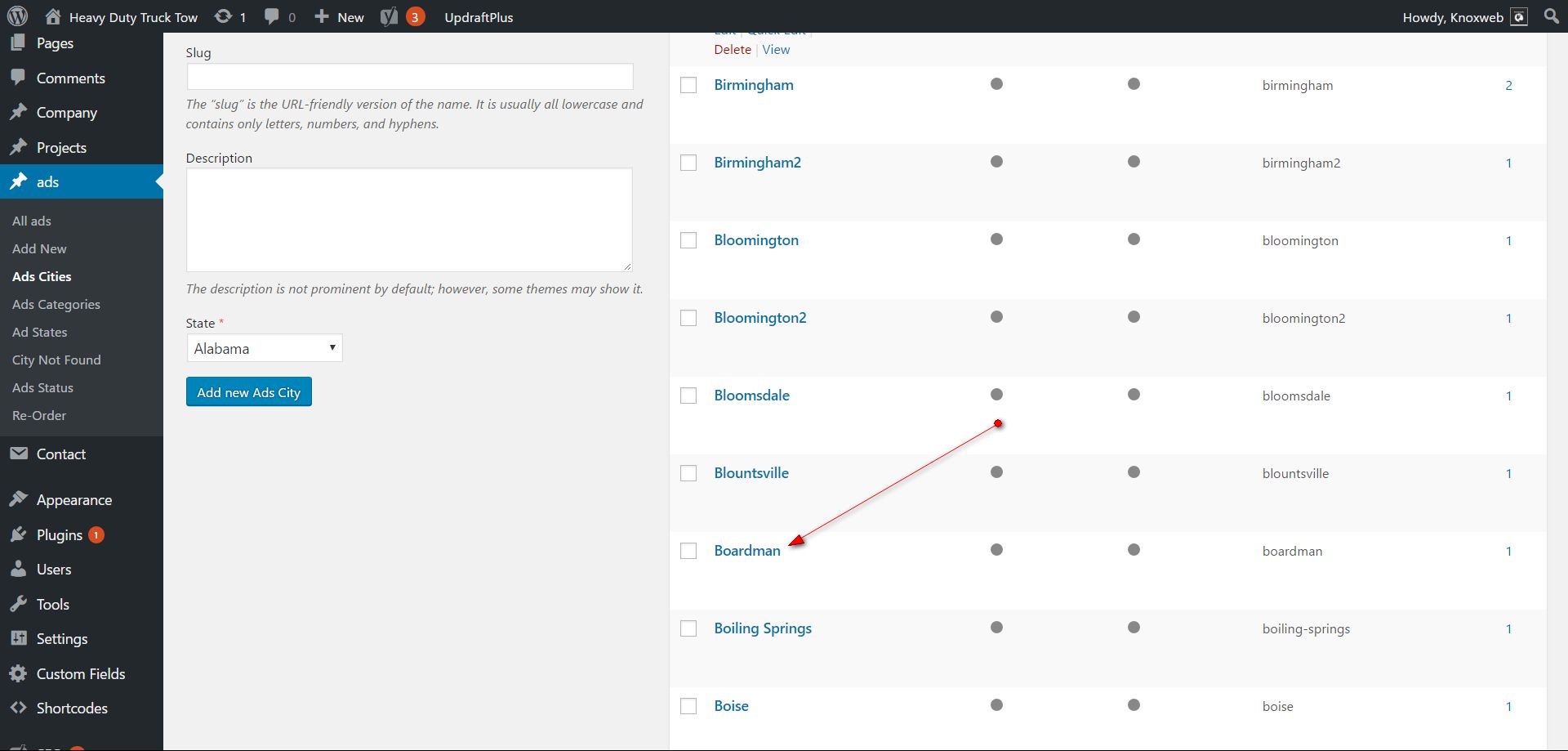Click the Settings sidebar icon
Viewport: 1568px width, 751px height.
(18, 638)
